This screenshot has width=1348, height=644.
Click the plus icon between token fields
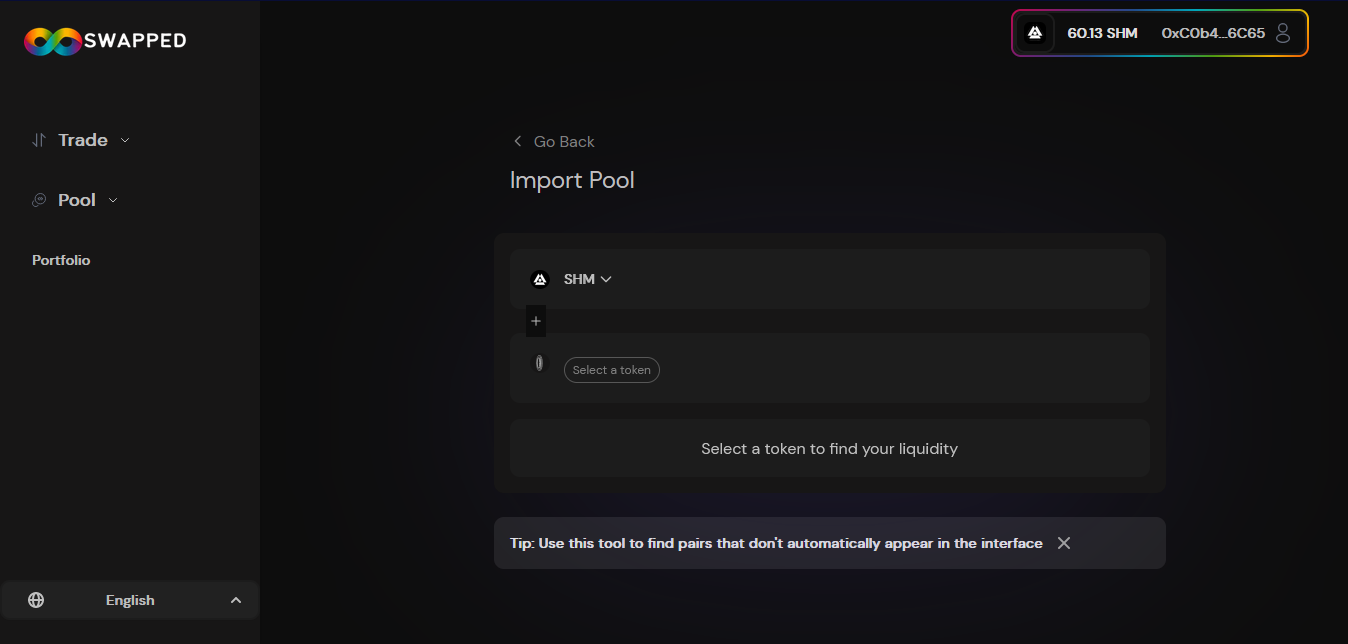click(536, 321)
